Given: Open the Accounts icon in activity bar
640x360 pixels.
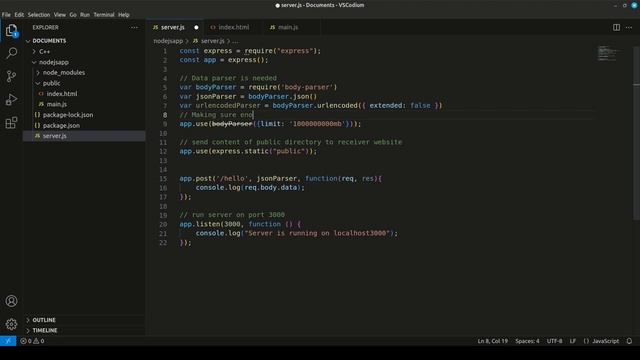Looking at the screenshot, I should pyautogui.click(x=11, y=301).
